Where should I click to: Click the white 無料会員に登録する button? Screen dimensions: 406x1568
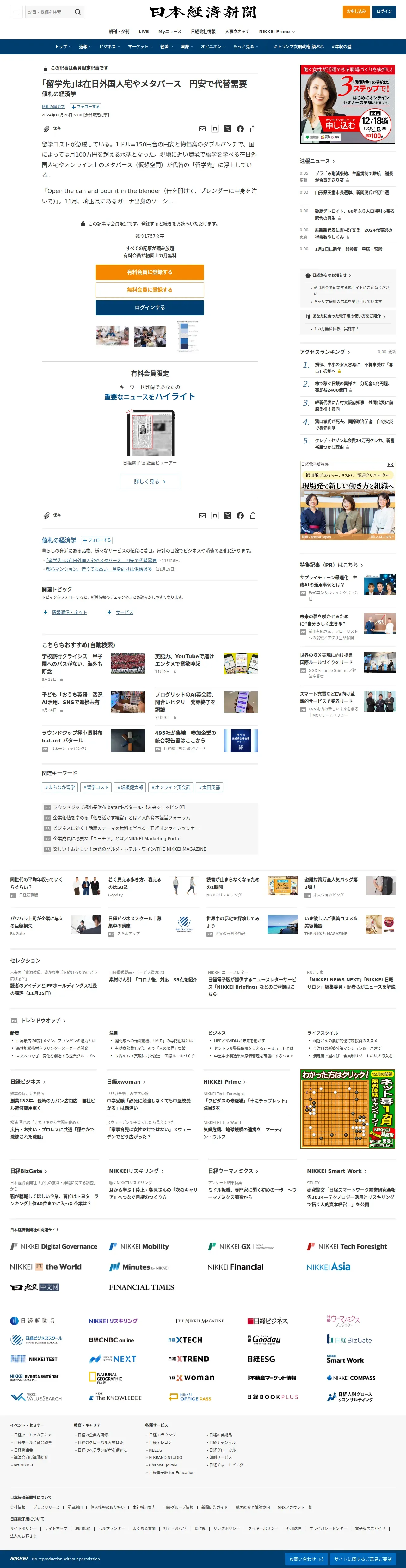(x=150, y=290)
